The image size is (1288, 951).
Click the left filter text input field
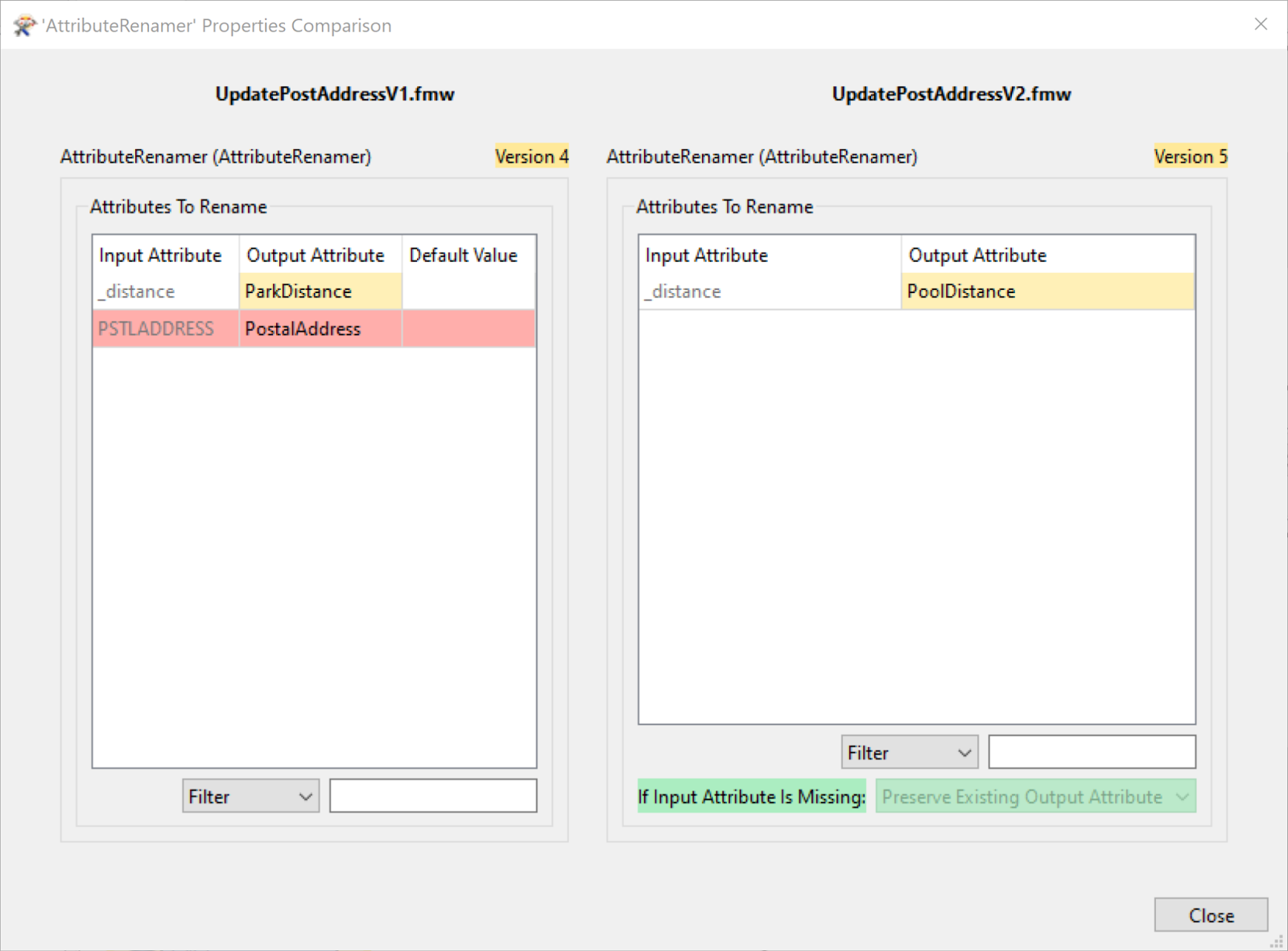[432, 796]
